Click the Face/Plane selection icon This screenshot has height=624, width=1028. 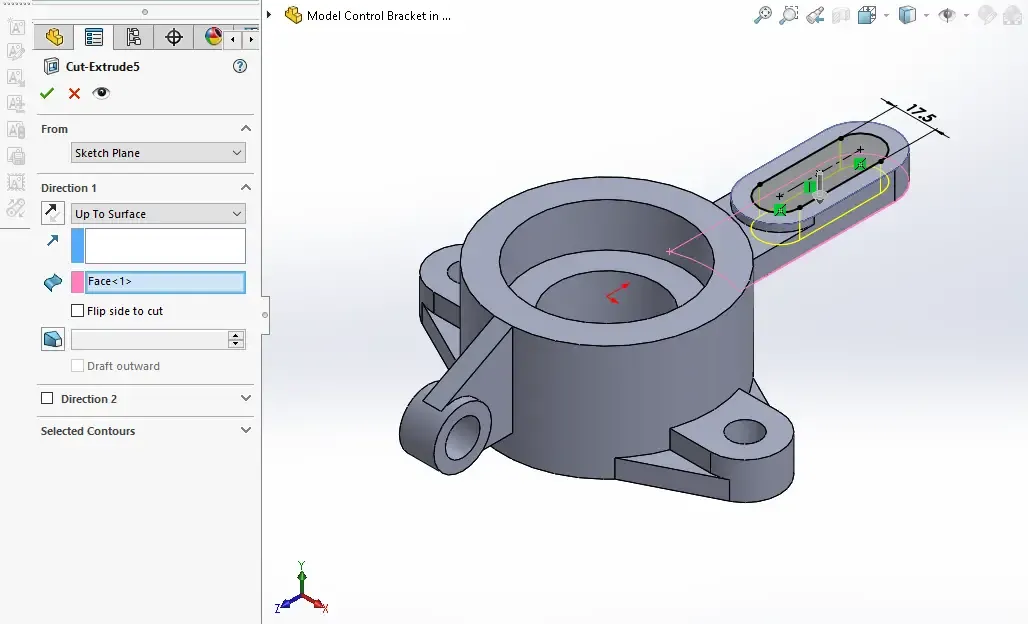click(52, 283)
